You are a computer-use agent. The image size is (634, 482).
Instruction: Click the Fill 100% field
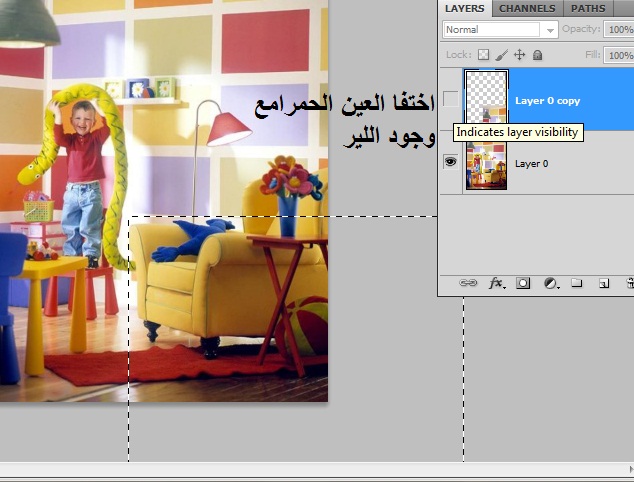620,56
